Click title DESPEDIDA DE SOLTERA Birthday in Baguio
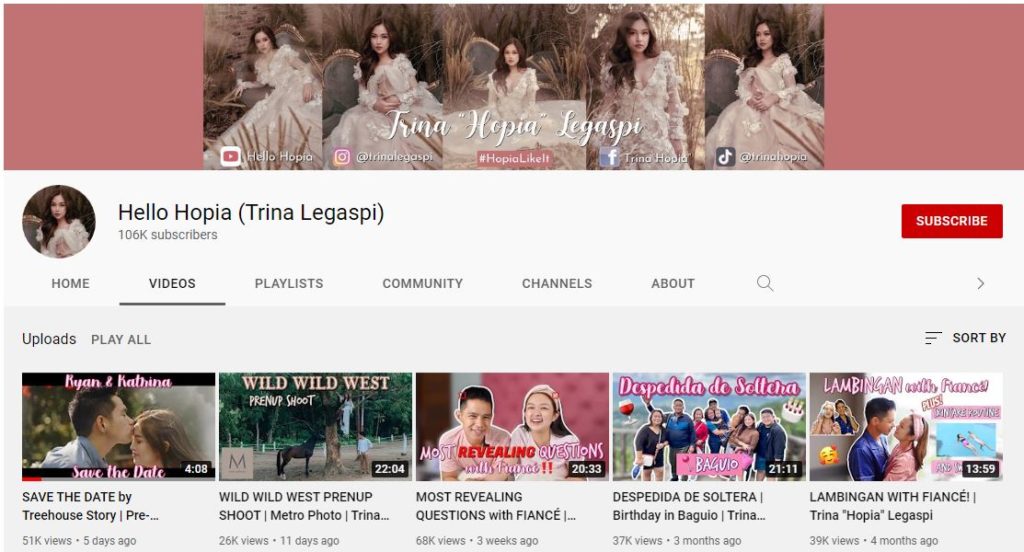This screenshot has width=1024, height=552. coord(689,506)
